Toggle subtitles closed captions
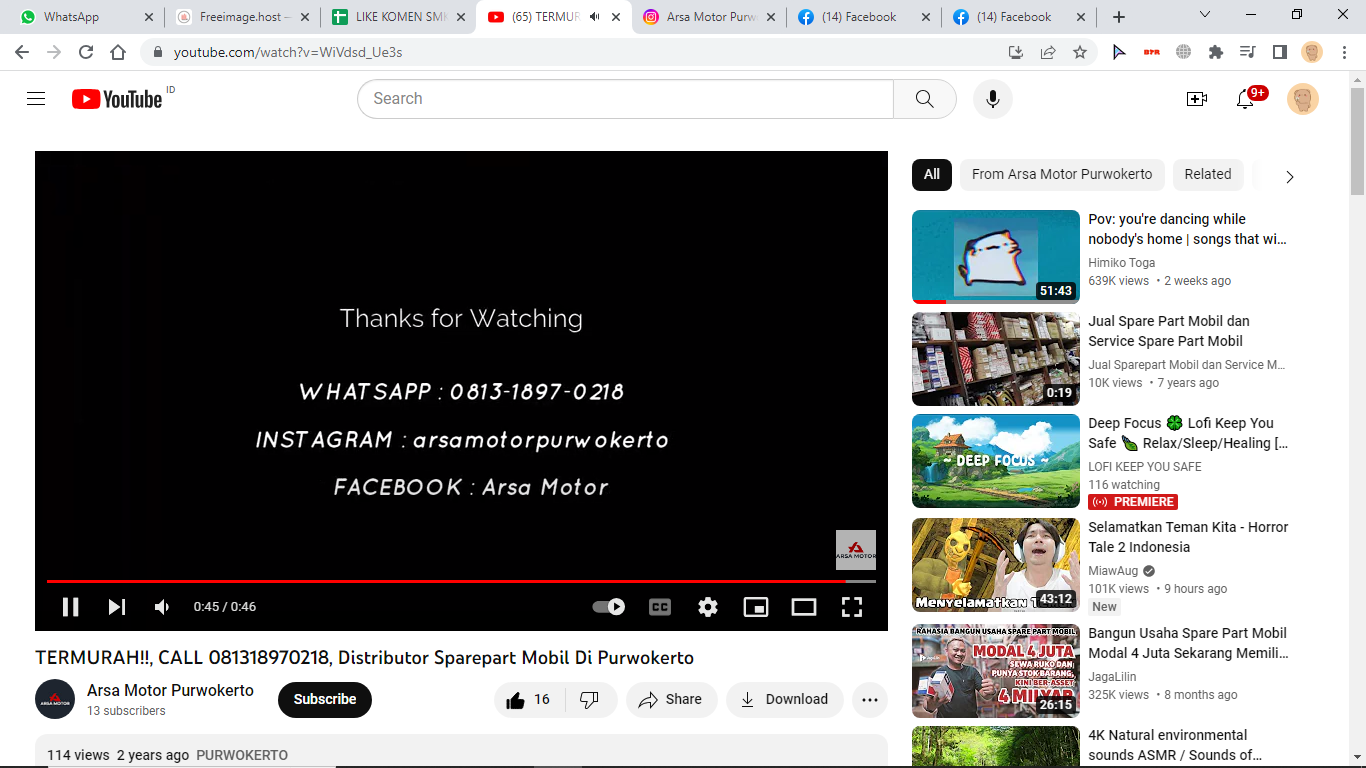Image resolution: width=1366 pixels, height=768 pixels. 660,606
